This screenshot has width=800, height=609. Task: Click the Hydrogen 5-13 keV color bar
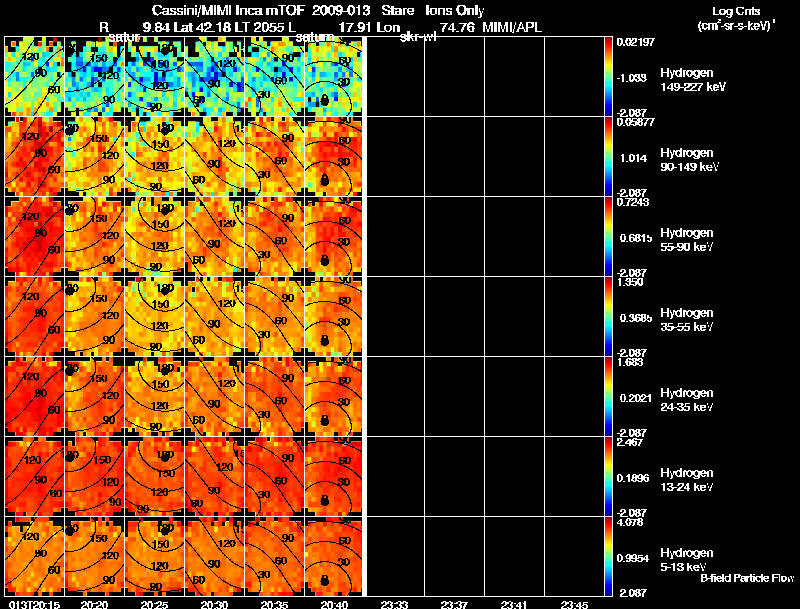tap(608, 557)
